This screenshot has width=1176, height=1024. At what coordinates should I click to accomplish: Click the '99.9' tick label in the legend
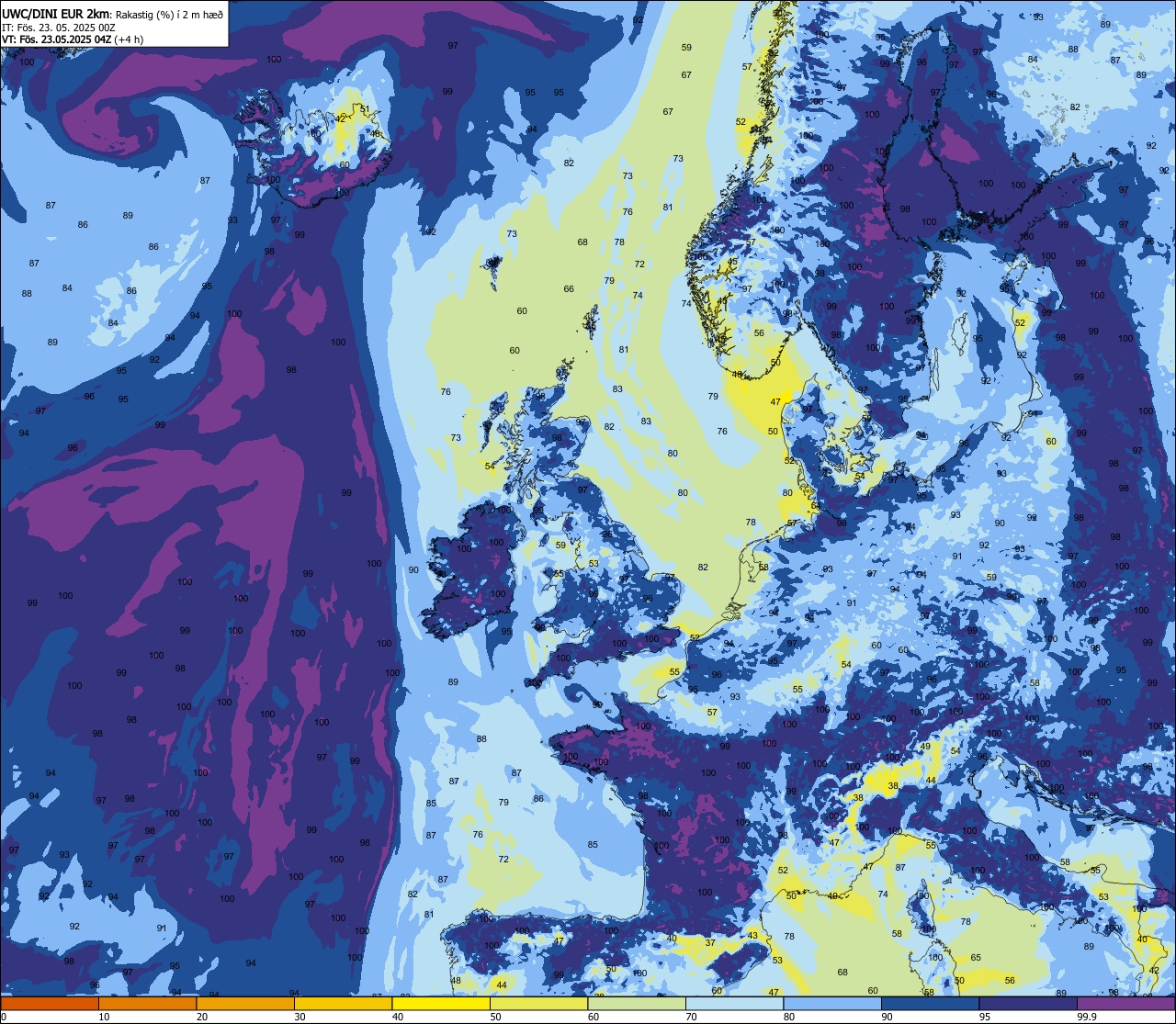coord(1088,1017)
